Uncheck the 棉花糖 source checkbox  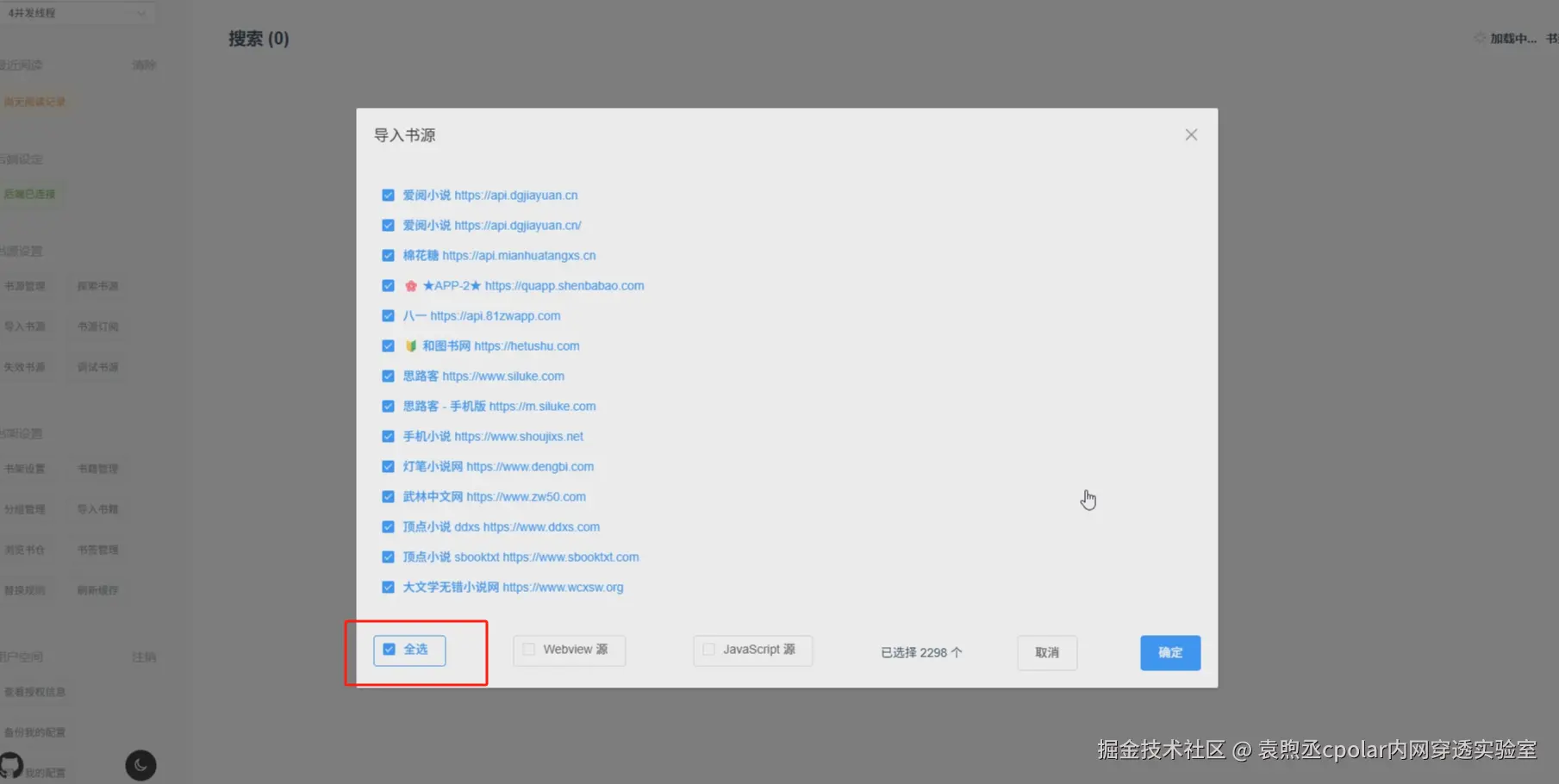(x=388, y=256)
